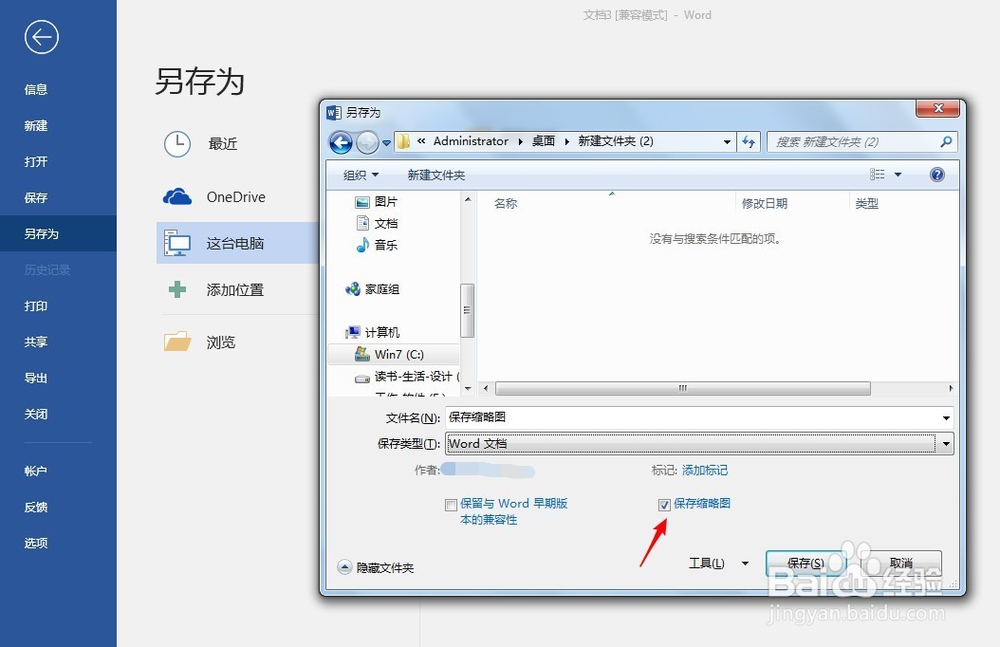The width and height of the screenshot is (1000, 647).
Task: Click the 保存(S) button
Action: coord(805,563)
